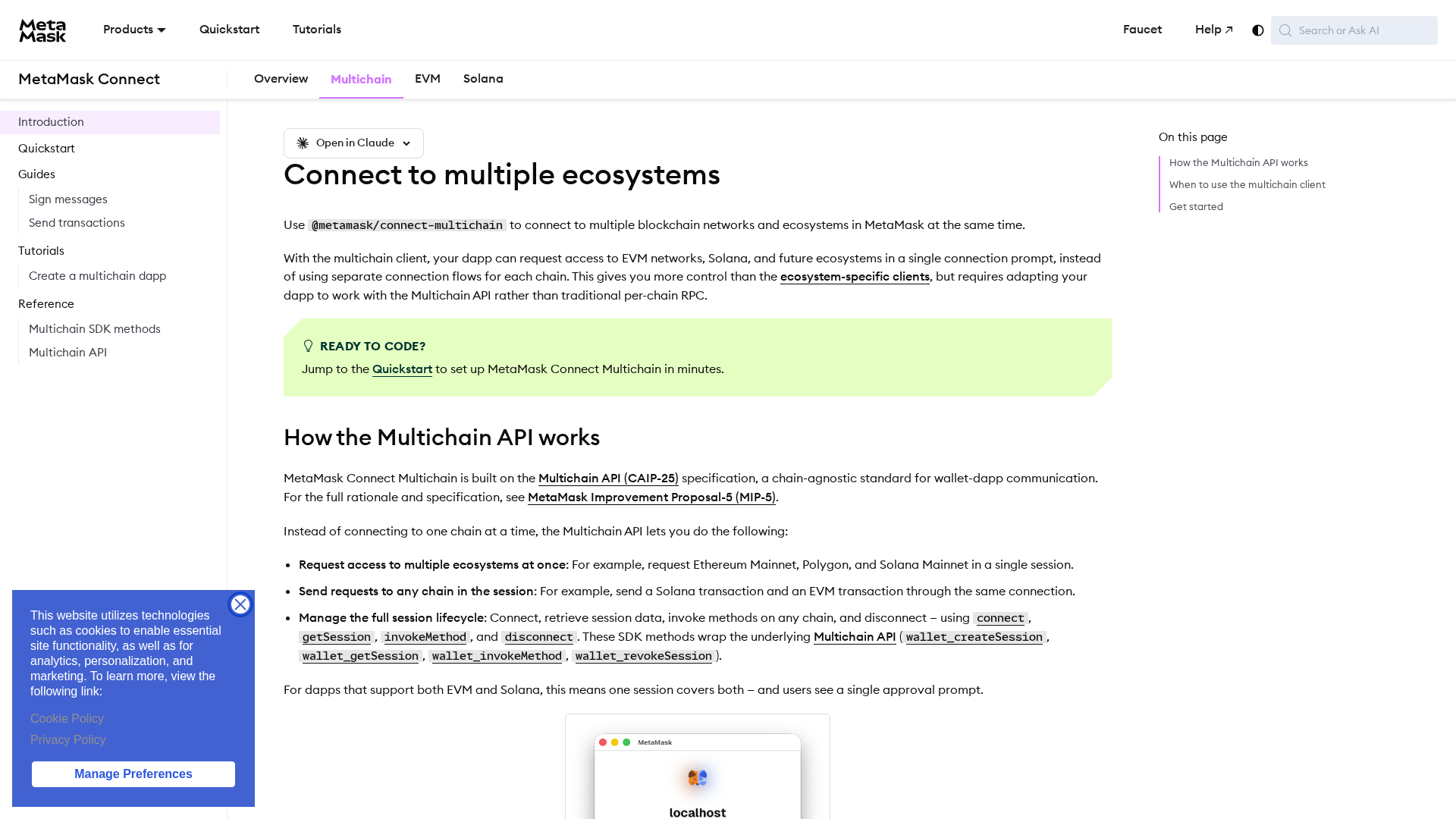Select Introduction in the sidebar
The image size is (1456, 819).
110,122
